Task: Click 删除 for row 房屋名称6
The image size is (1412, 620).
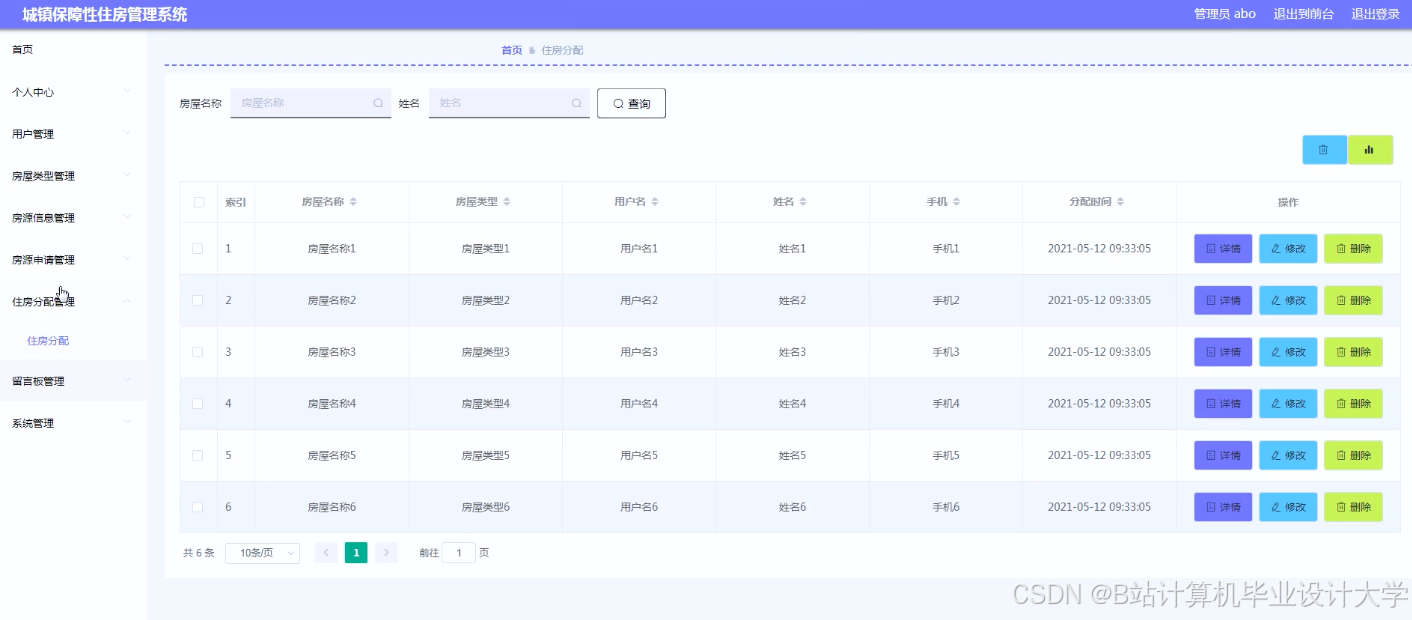Action: [x=1353, y=507]
